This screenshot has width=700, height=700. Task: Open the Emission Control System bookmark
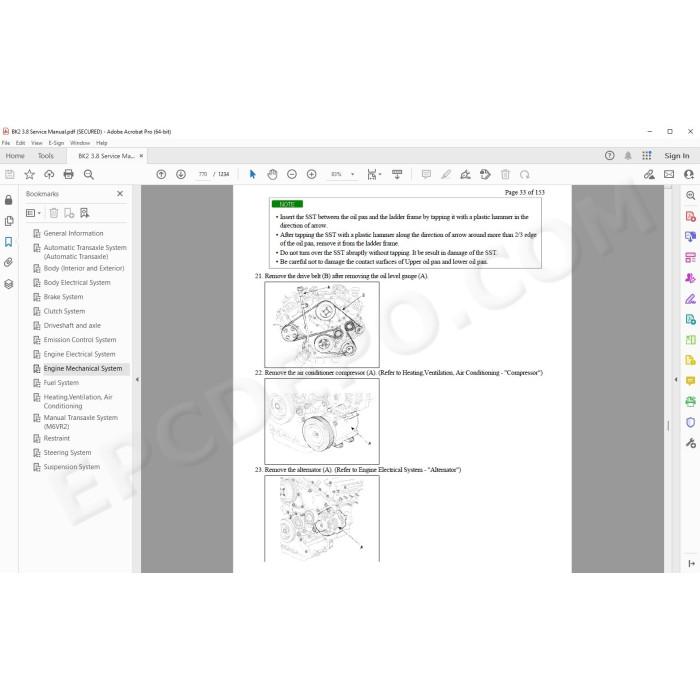coord(80,340)
